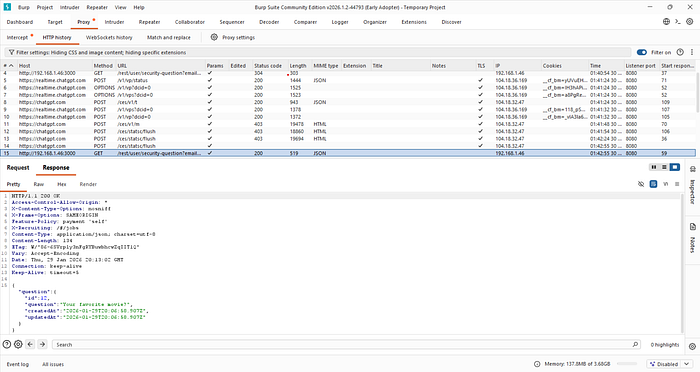Switch to stacked request/response layout
Screen dimensions: 700x372
pos(664,167)
